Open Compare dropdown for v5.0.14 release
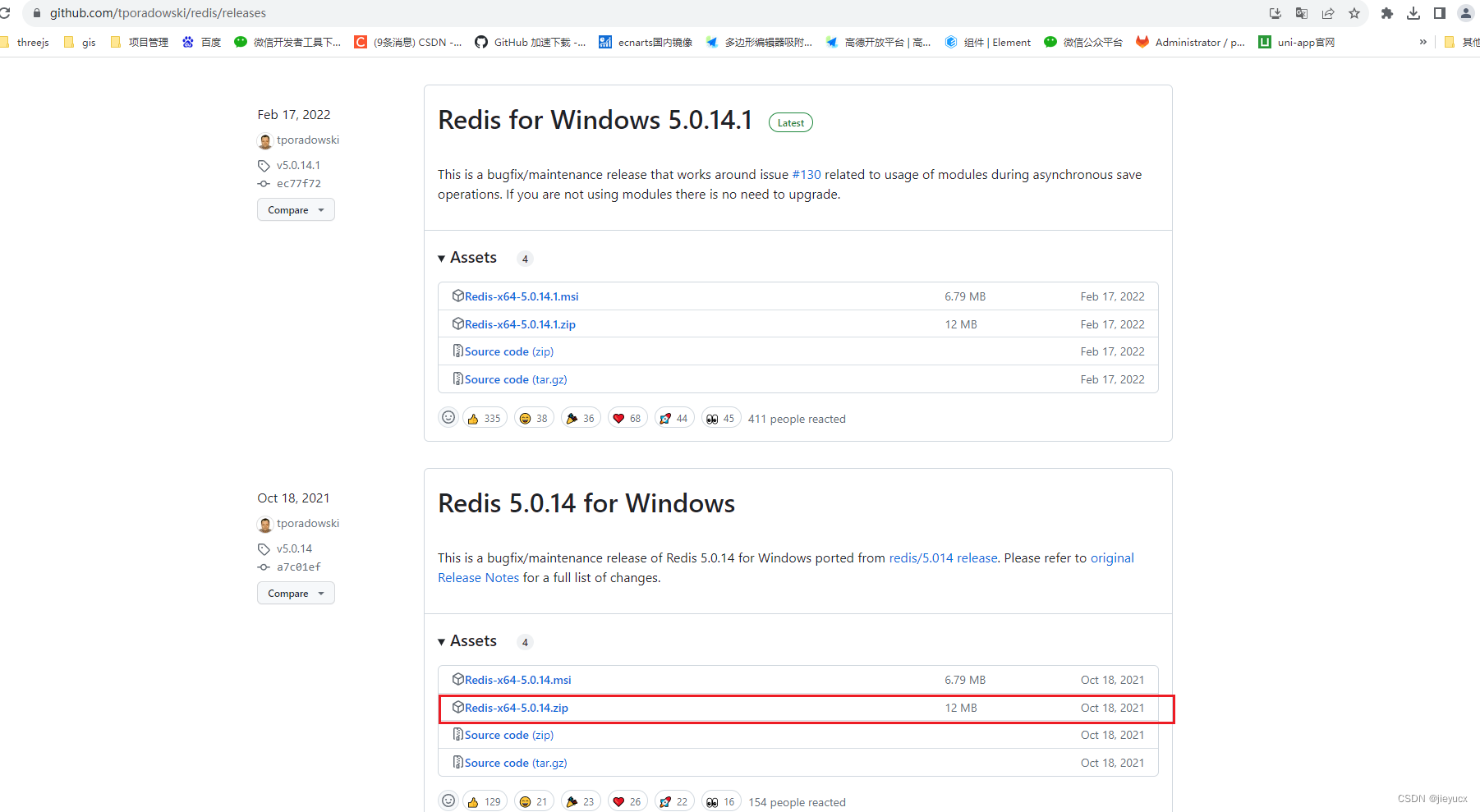This screenshot has width=1480, height=812. pos(296,594)
